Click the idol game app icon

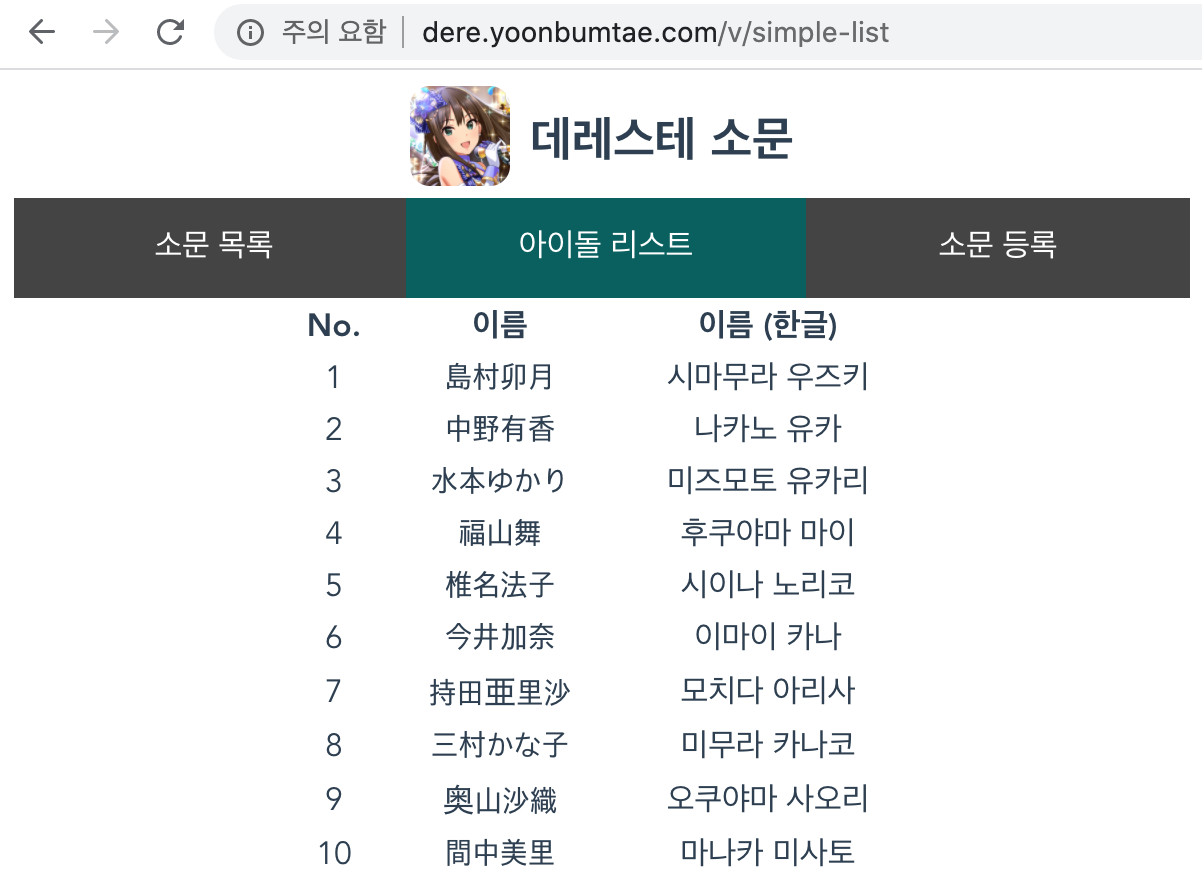(460, 136)
